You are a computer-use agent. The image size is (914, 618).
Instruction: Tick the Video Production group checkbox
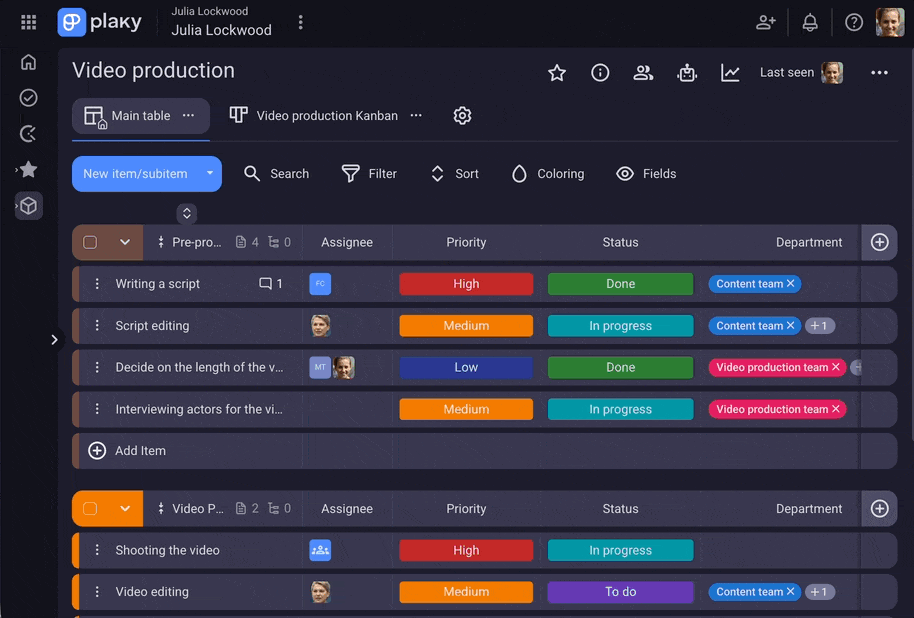click(90, 509)
